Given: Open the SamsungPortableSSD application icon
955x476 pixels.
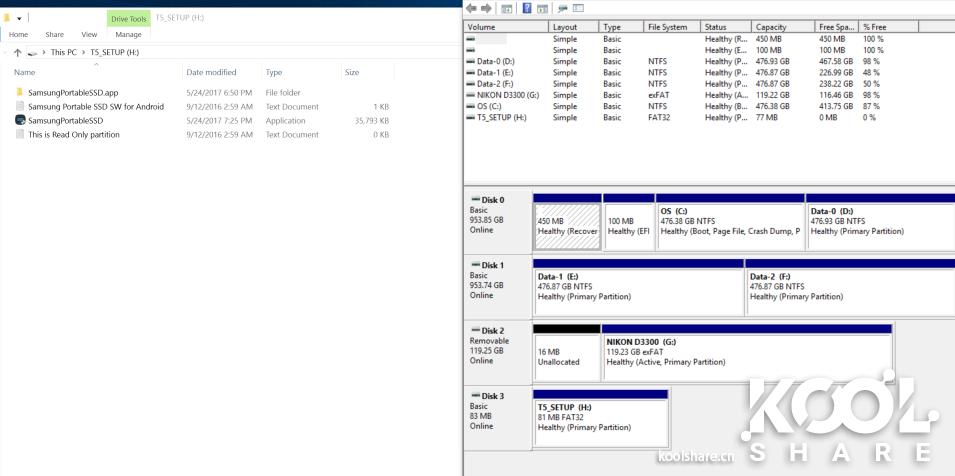Looking at the screenshot, I should point(20,120).
